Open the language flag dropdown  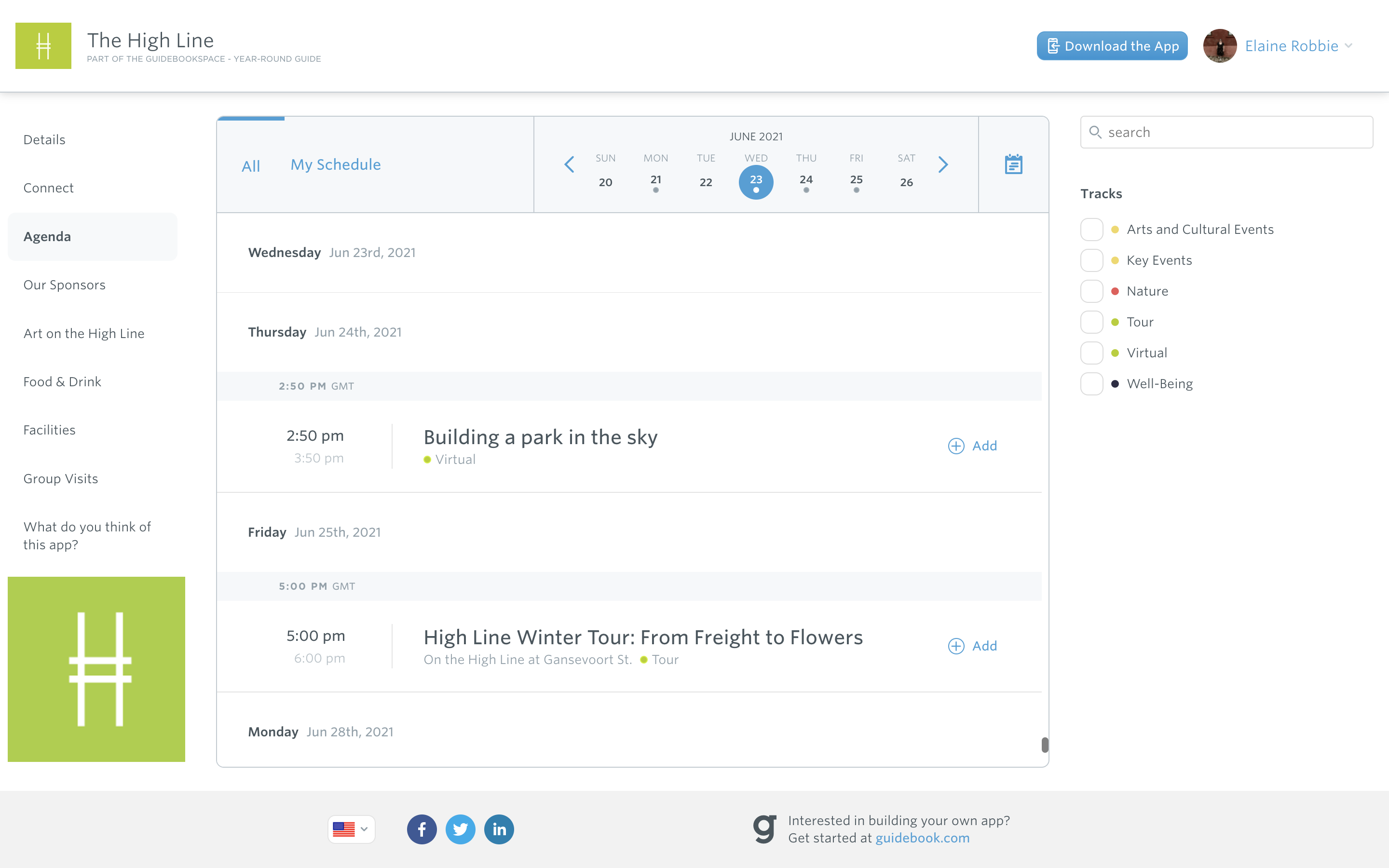[x=351, y=829]
